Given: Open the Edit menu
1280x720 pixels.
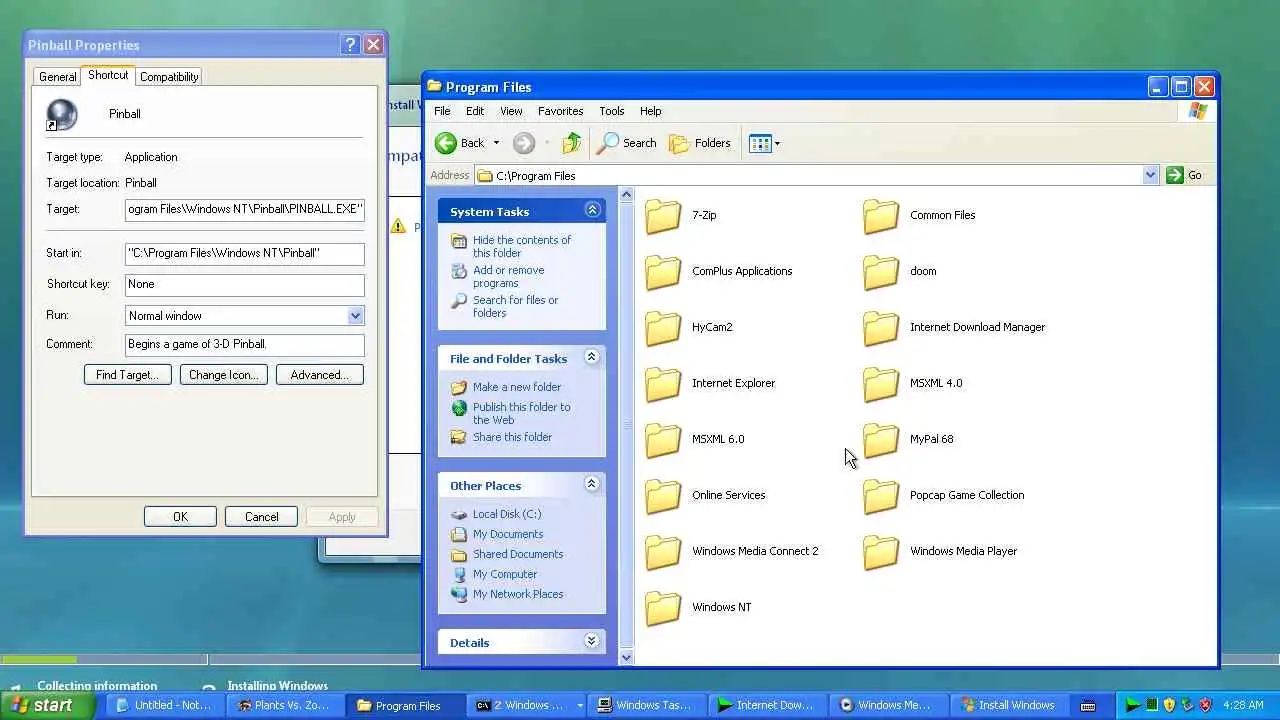Looking at the screenshot, I should 475,111.
